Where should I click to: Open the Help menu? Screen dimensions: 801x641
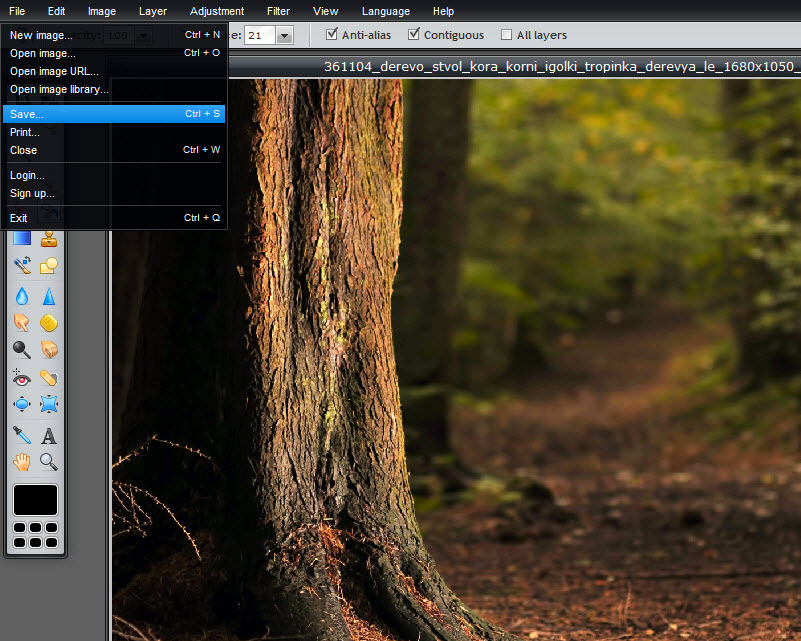[443, 11]
